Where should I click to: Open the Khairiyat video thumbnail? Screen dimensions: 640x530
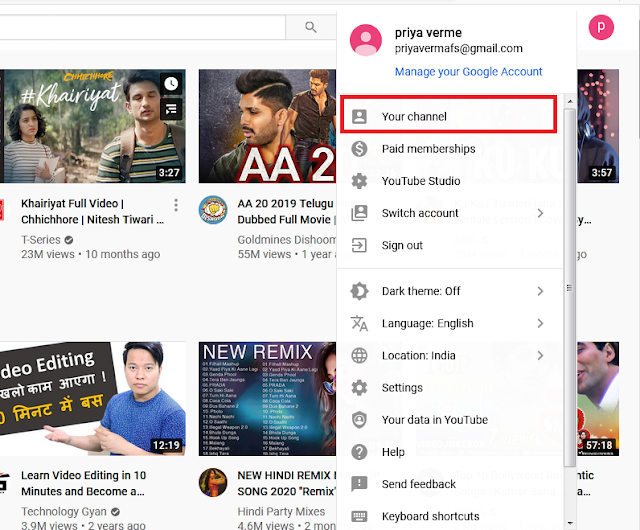[x=93, y=126]
